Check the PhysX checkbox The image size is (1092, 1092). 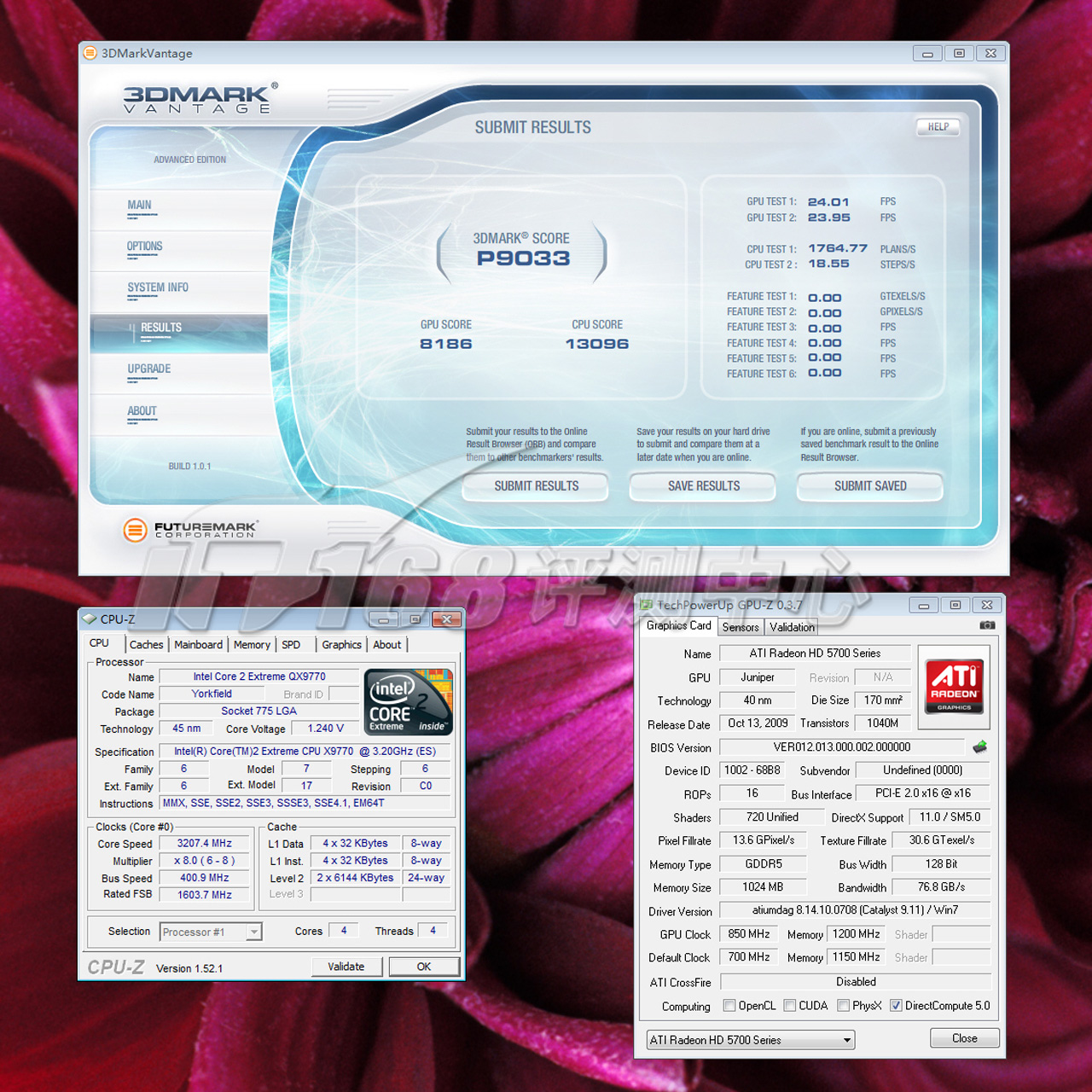point(844,1006)
